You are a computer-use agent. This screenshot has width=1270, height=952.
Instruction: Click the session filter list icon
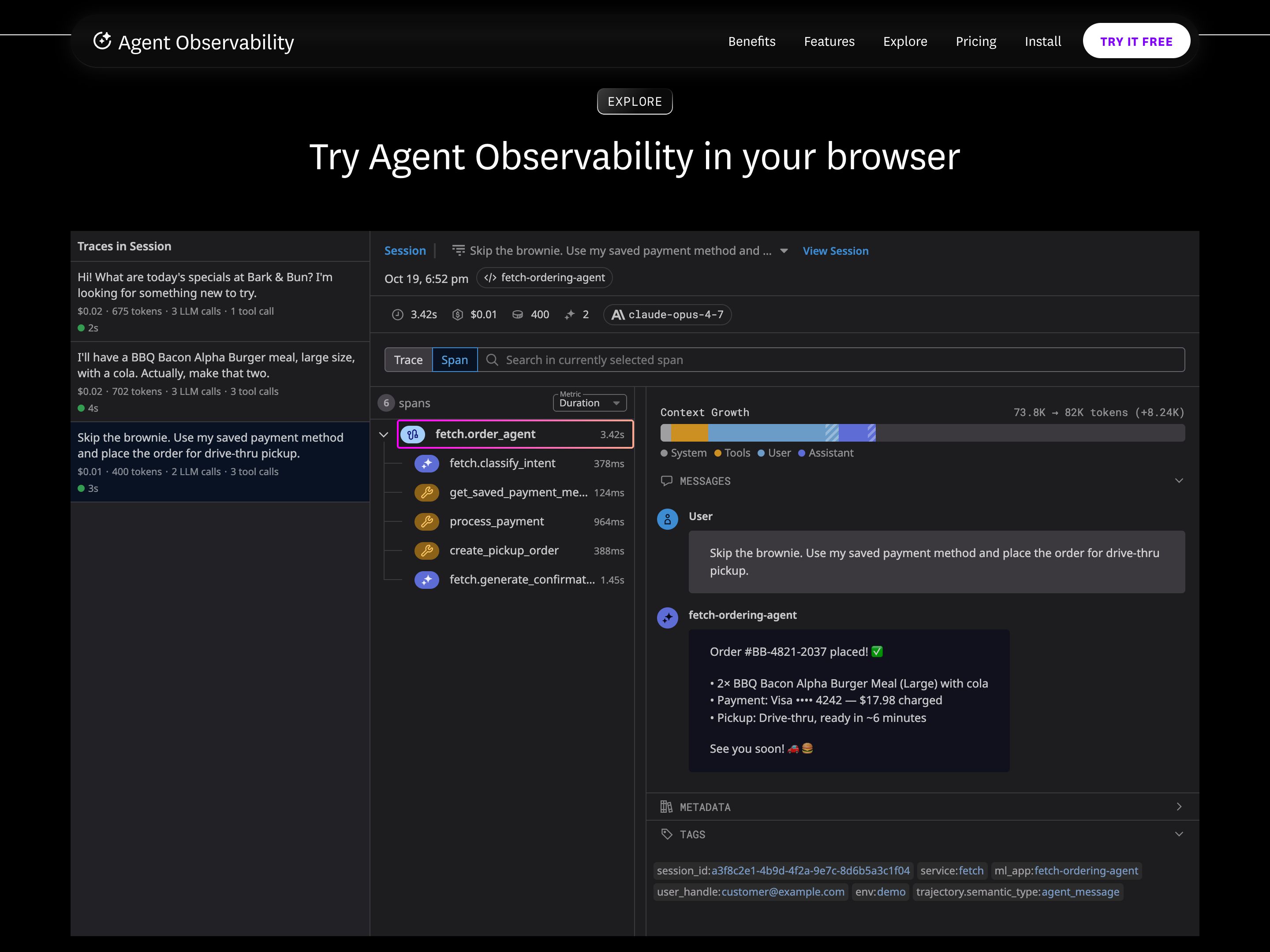point(458,250)
